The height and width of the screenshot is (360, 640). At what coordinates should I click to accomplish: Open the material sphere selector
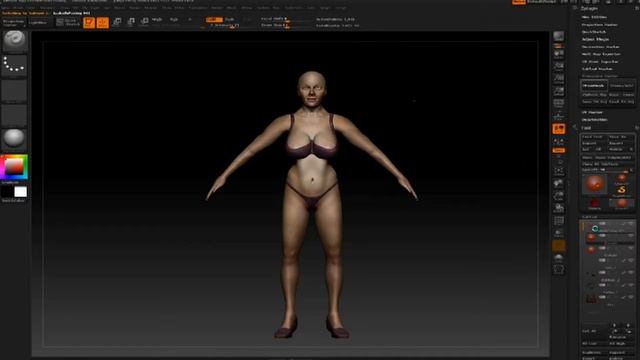click(x=15, y=138)
